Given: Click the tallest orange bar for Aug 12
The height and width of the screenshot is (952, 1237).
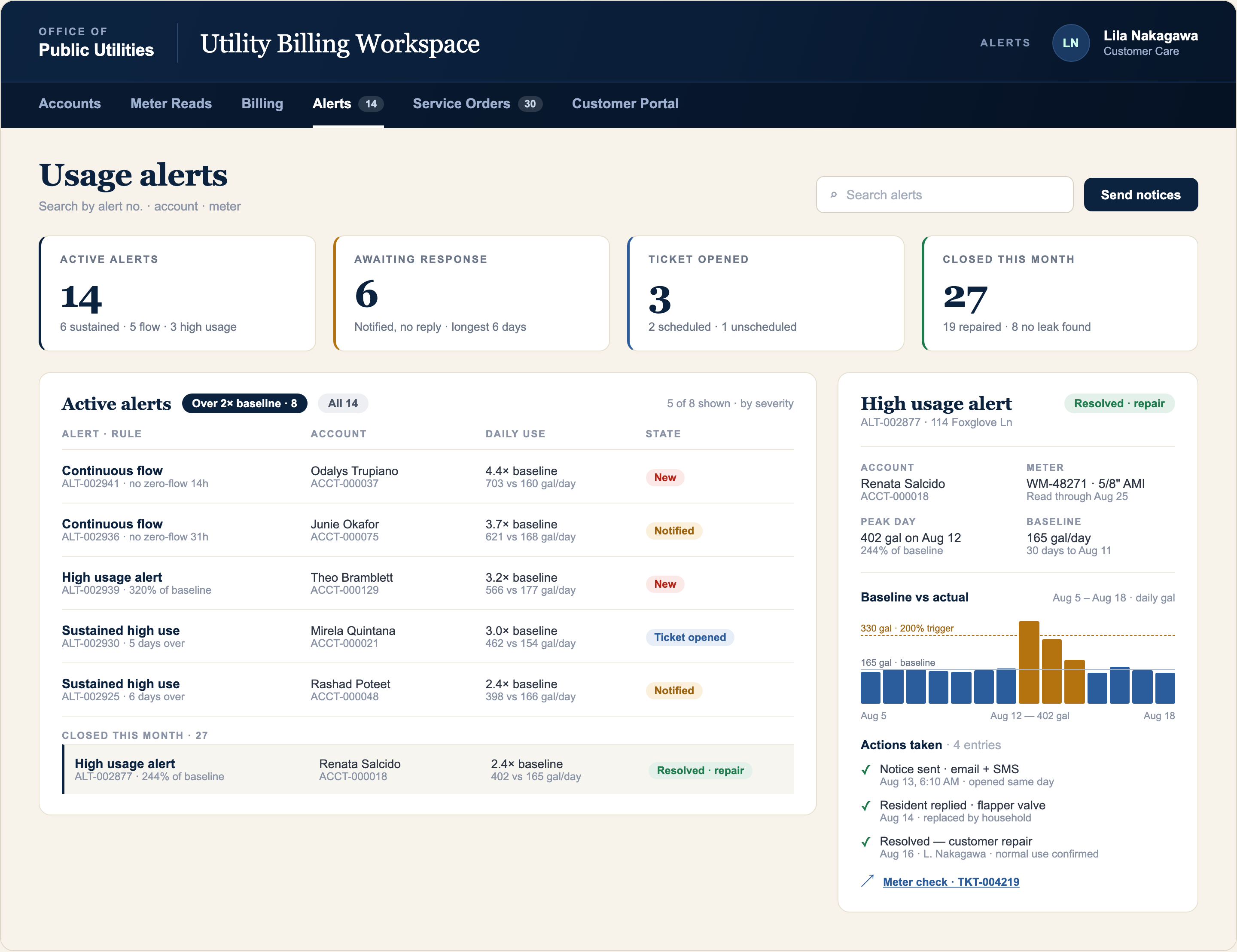Looking at the screenshot, I should coord(1029,662).
